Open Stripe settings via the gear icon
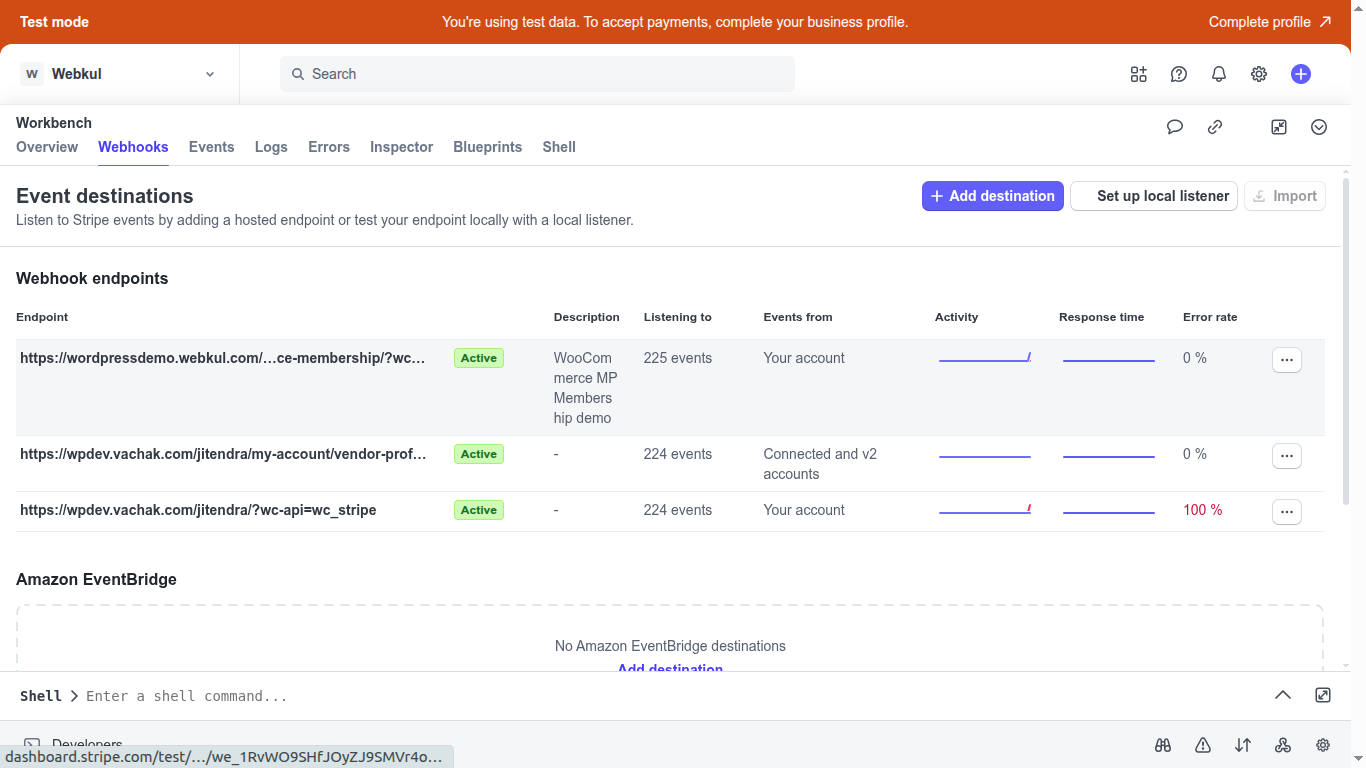Screen dimensions: 1366x768 [1258, 73]
